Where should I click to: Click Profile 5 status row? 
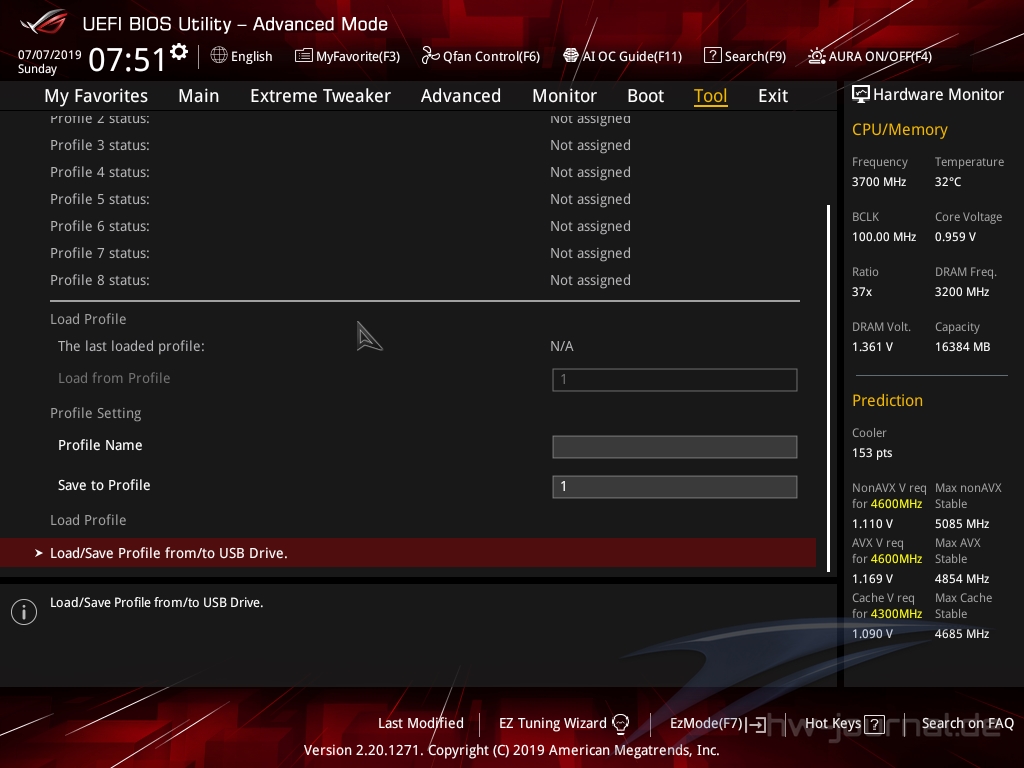tap(424, 199)
